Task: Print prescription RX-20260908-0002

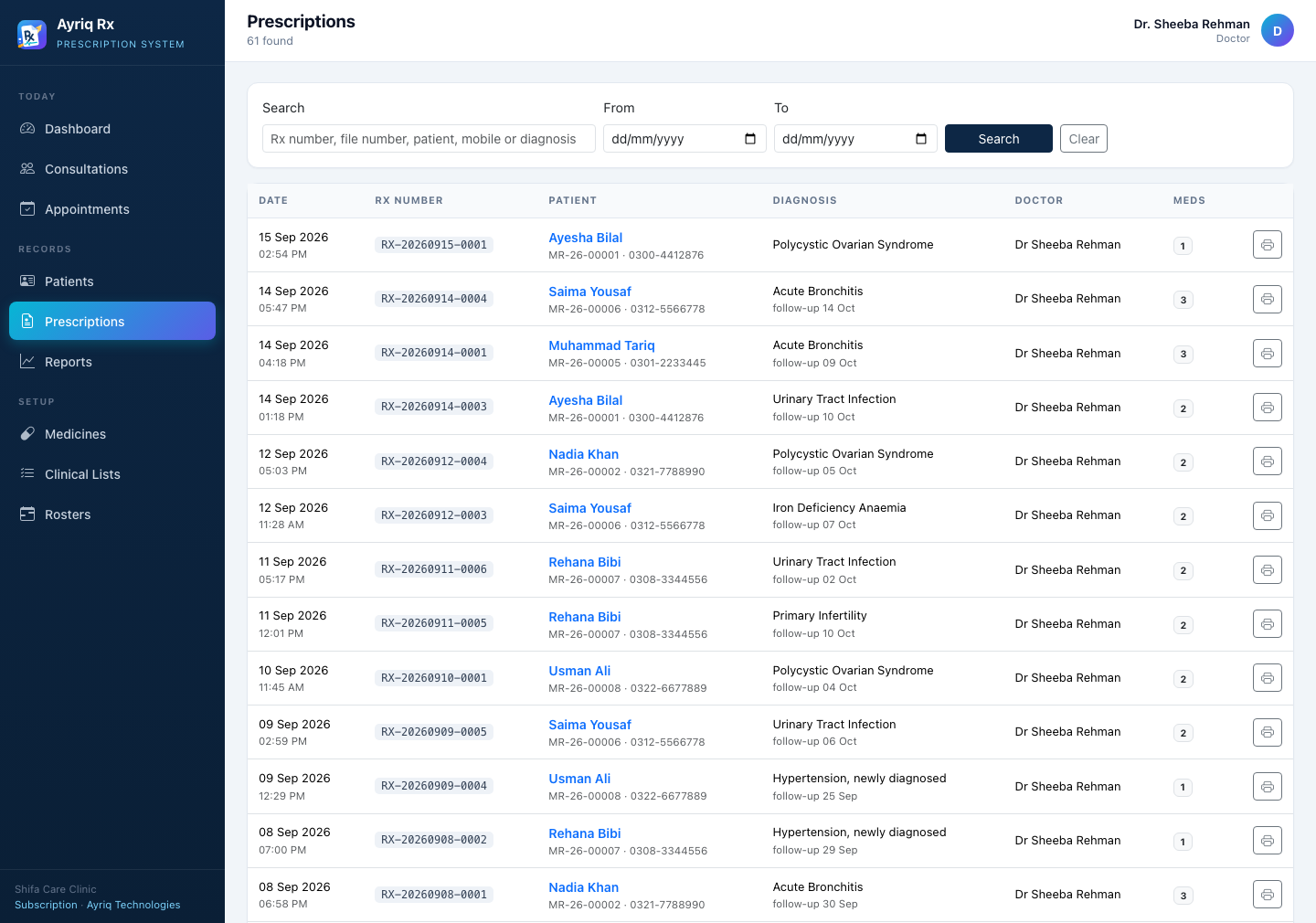Action: pos(1268,841)
